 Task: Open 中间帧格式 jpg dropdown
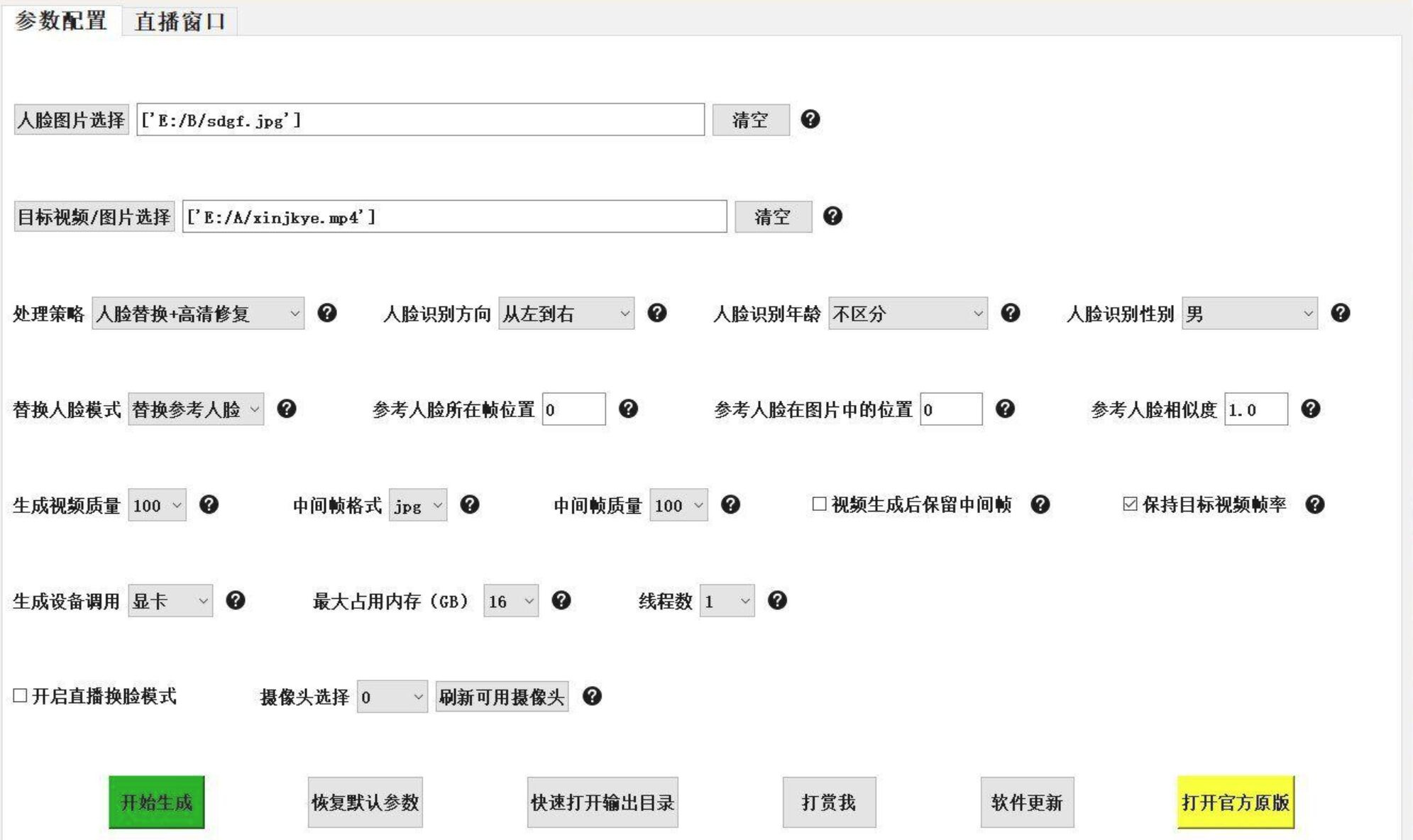click(x=418, y=505)
